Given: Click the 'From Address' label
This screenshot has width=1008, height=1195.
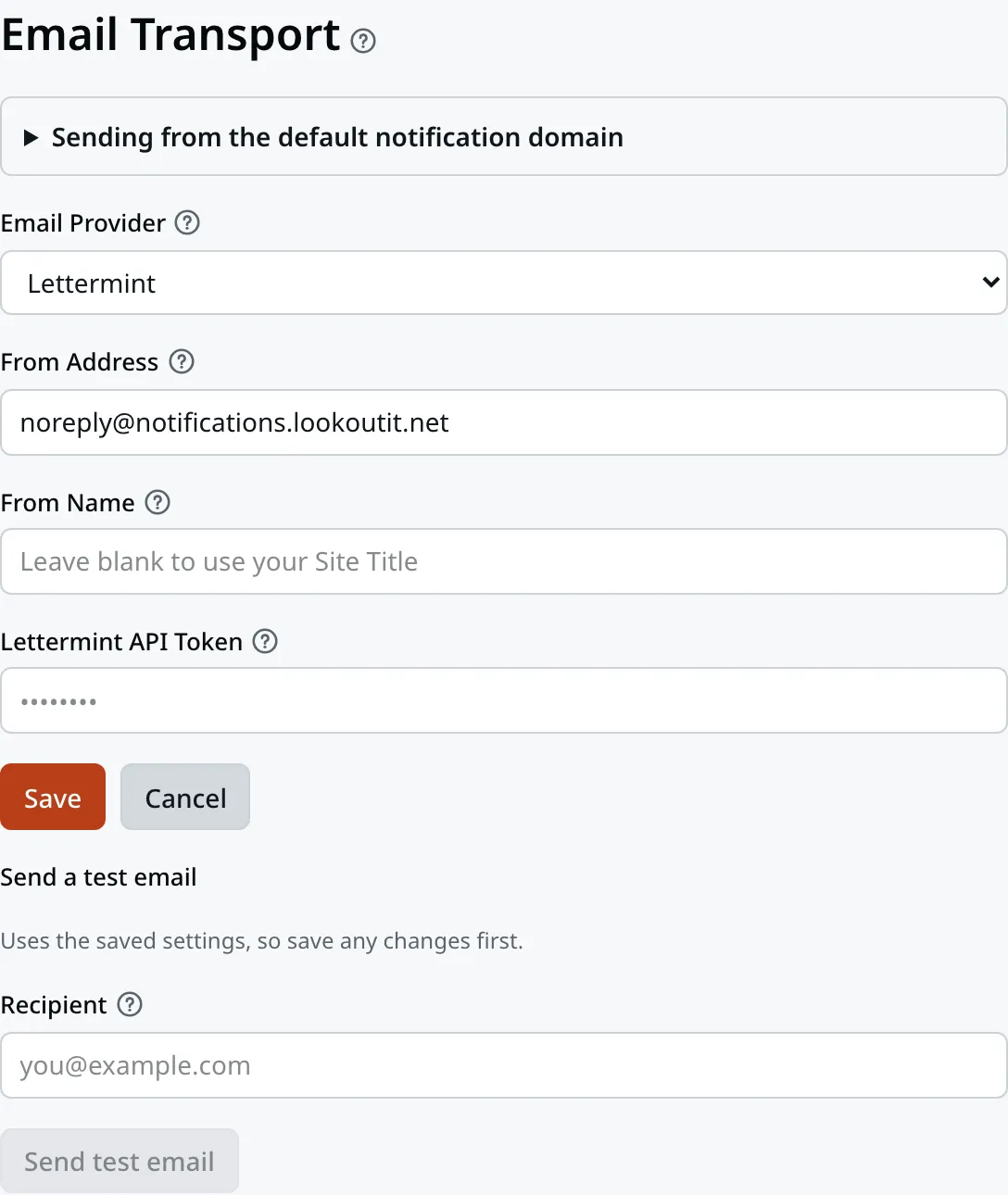Looking at the screenshot, I should coord(80,362).
